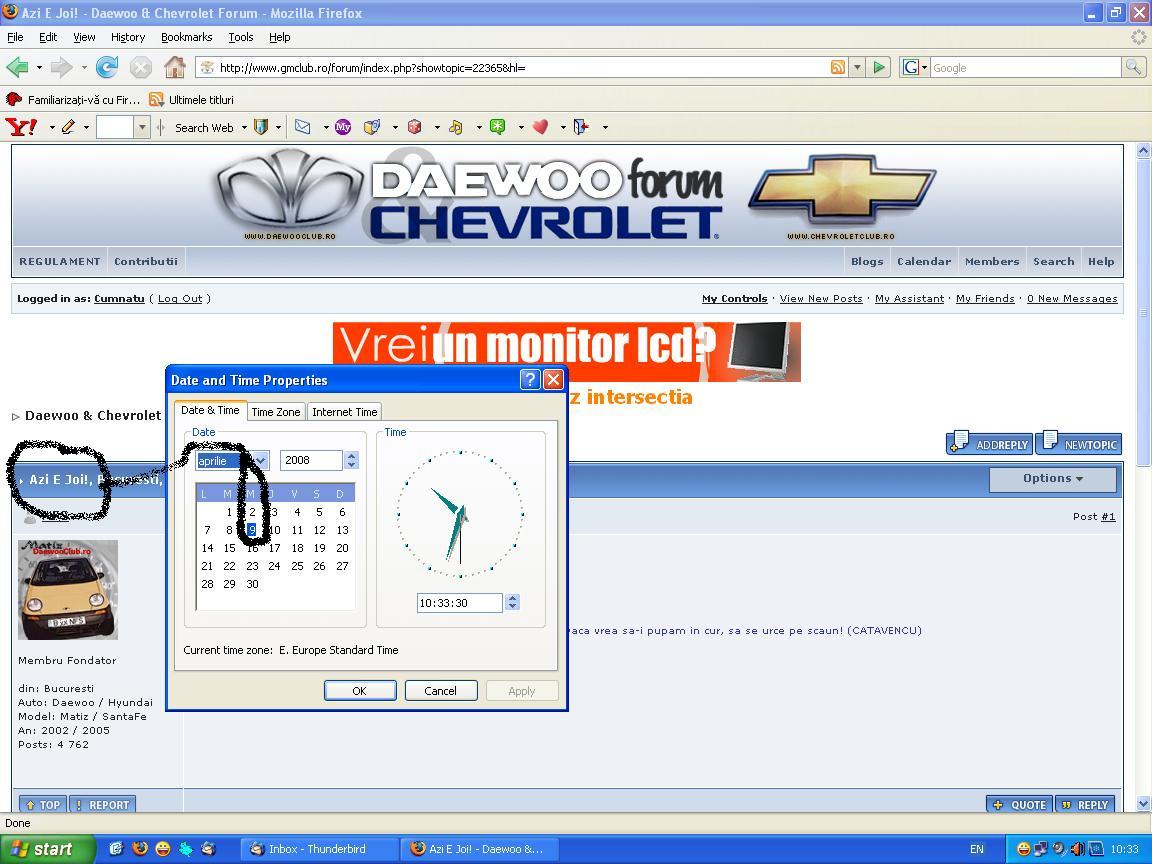
Task: Click the NEWTOPIC forum button
Action: click(x=1079, y=443)
